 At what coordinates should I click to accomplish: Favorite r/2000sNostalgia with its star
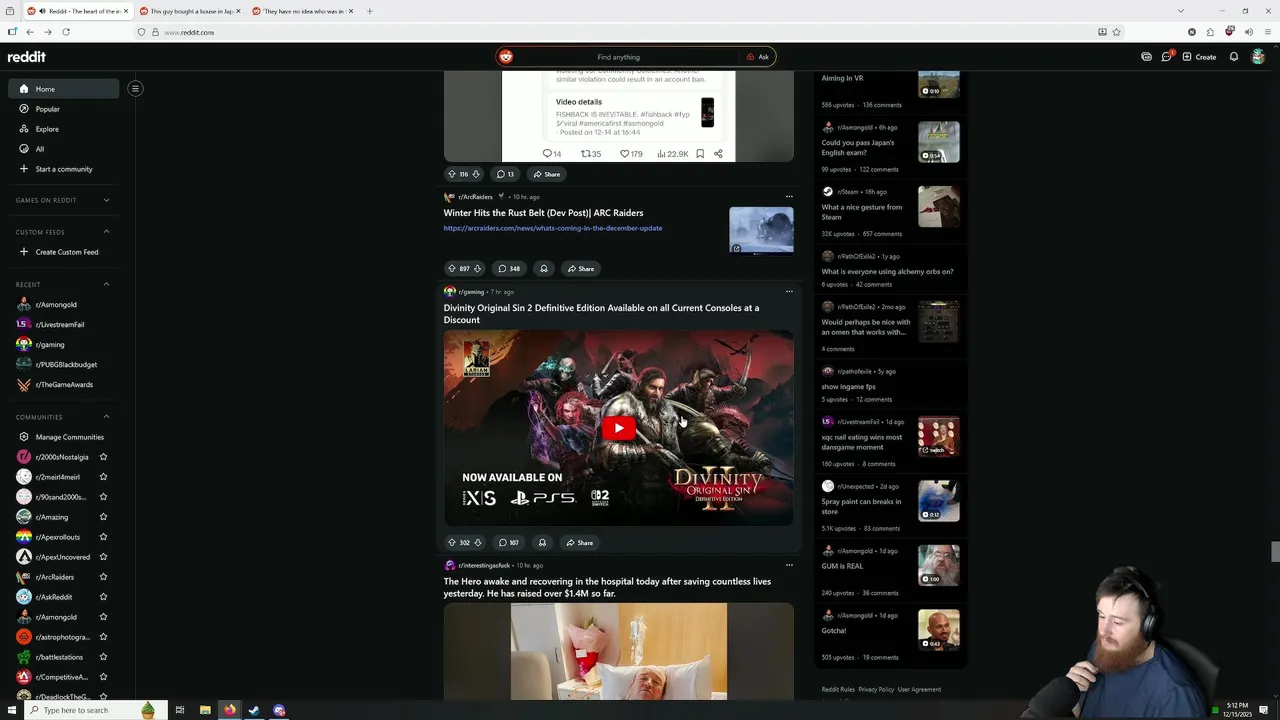coord(103,457)
